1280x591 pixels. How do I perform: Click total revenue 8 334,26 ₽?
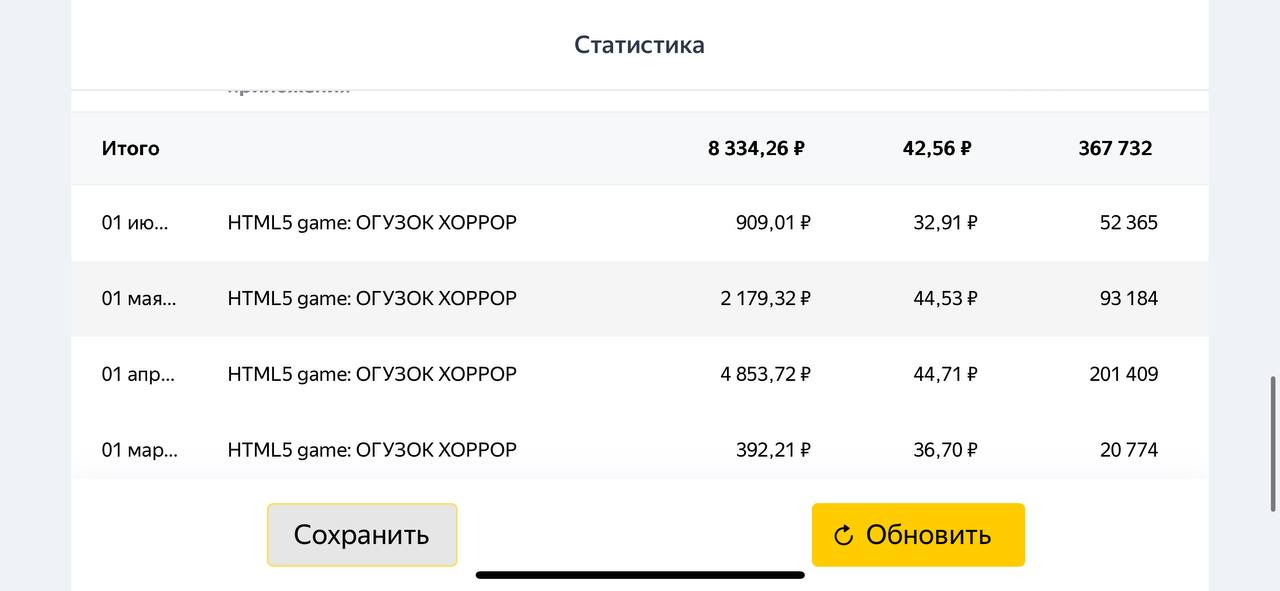(x=756, y=148)
